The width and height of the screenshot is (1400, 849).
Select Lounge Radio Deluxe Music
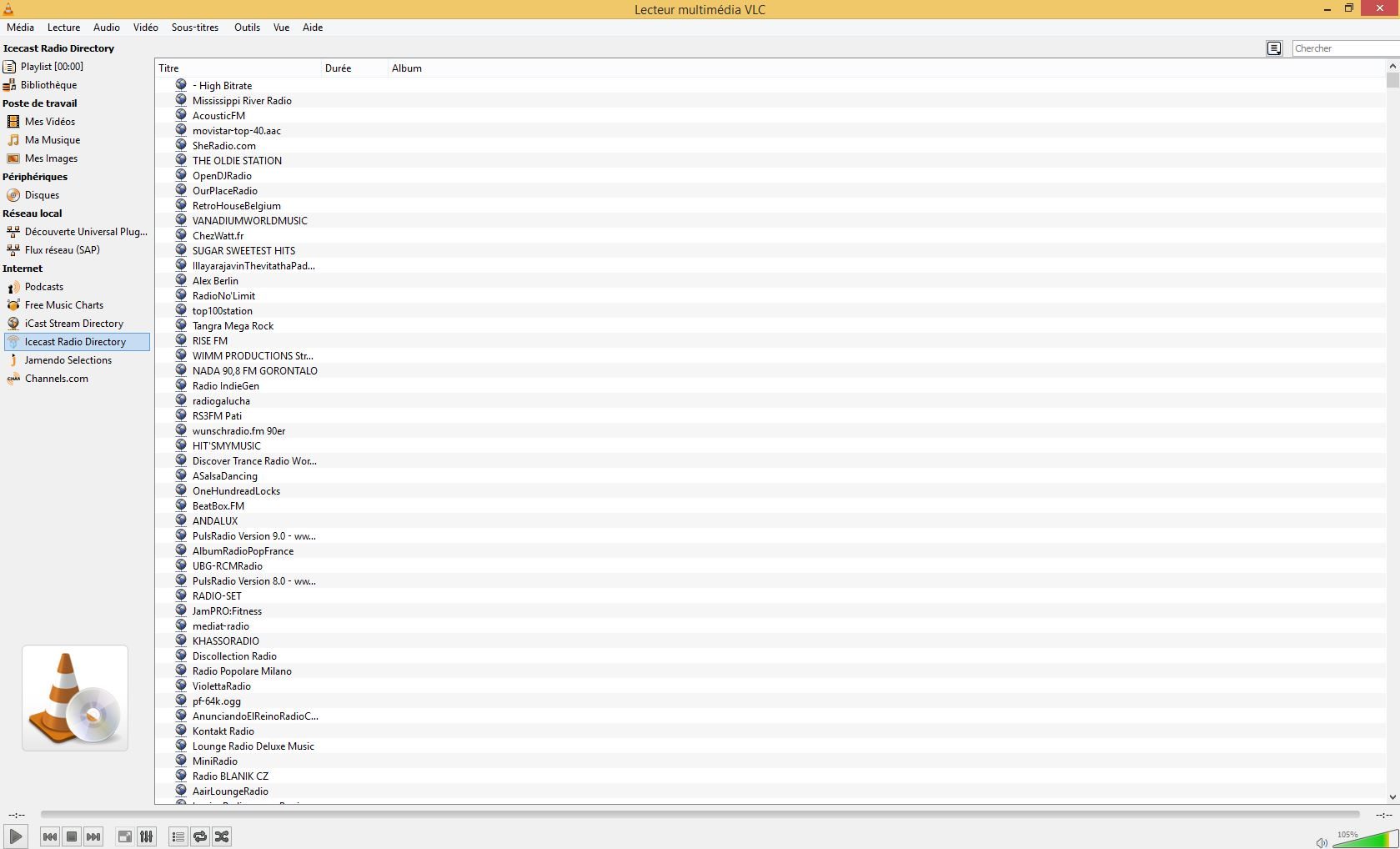(x=253, y=746)
